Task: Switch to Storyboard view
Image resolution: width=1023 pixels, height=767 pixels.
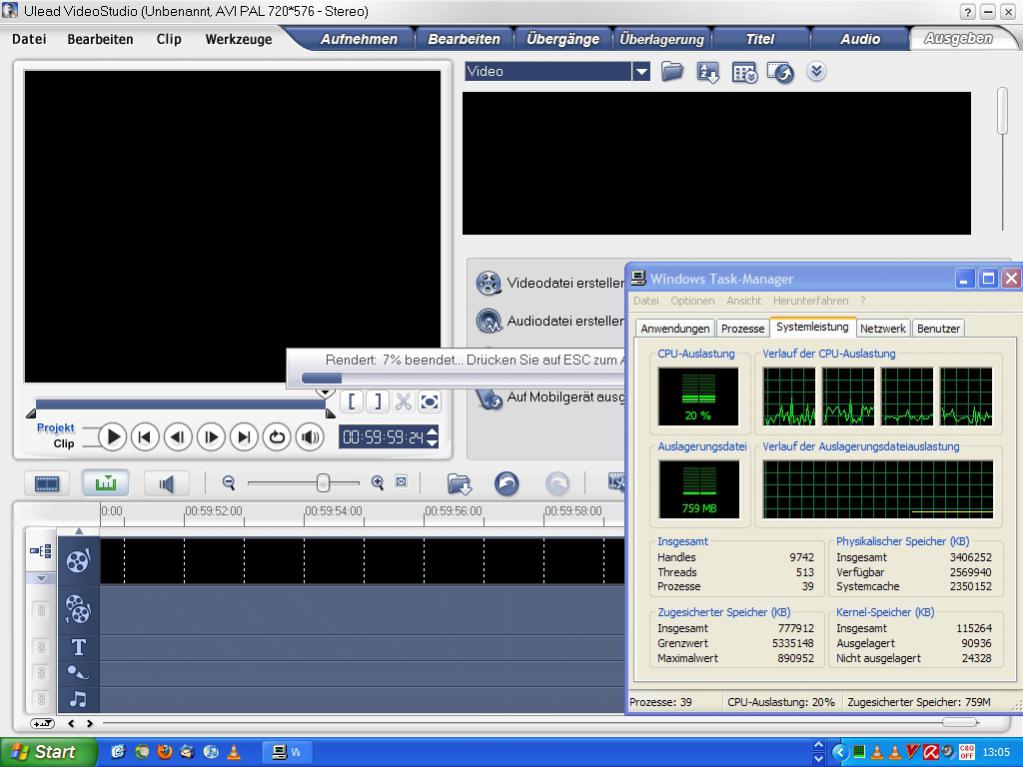Action: pos(47,483)
